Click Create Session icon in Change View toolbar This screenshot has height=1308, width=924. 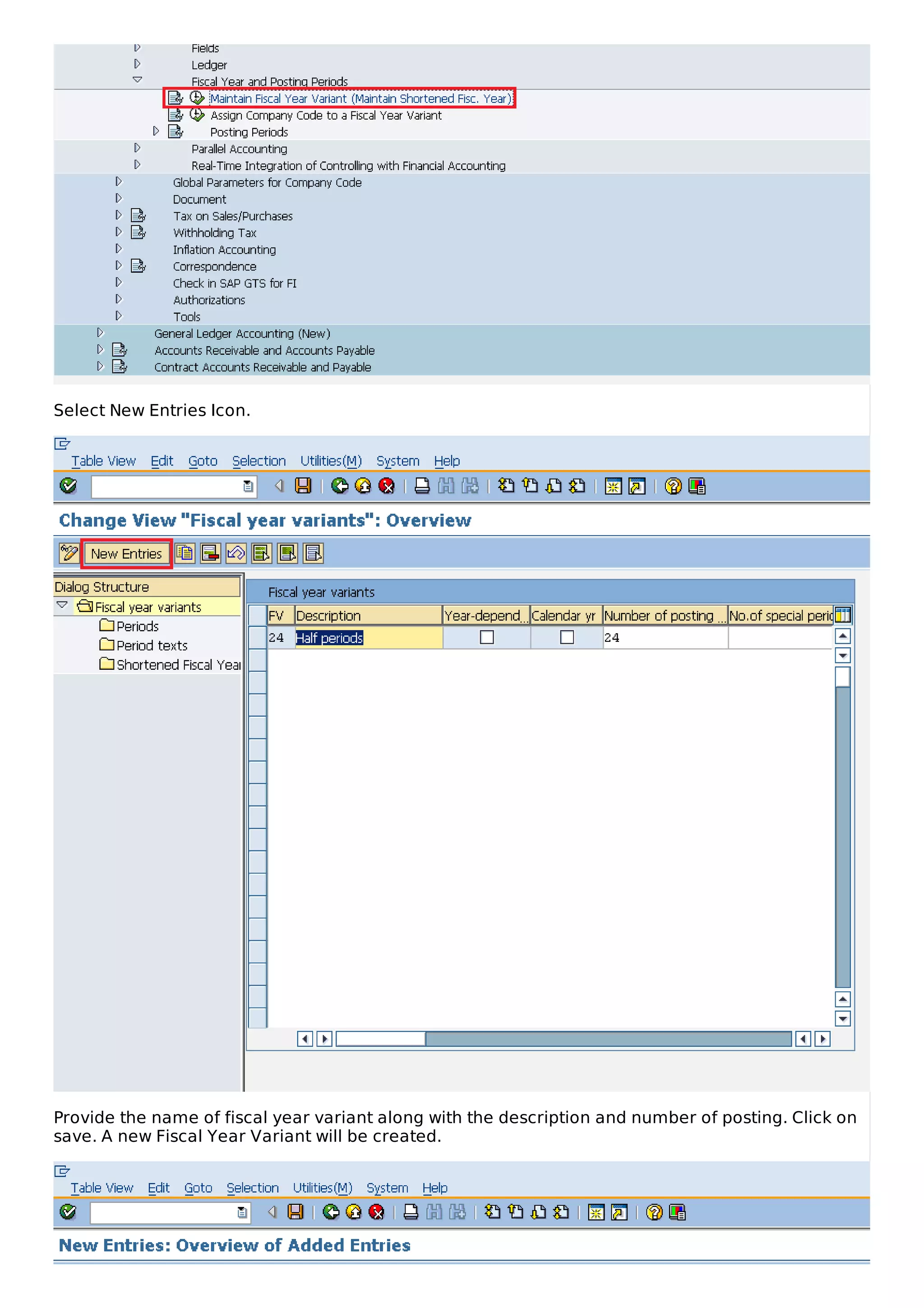(613, 486)
